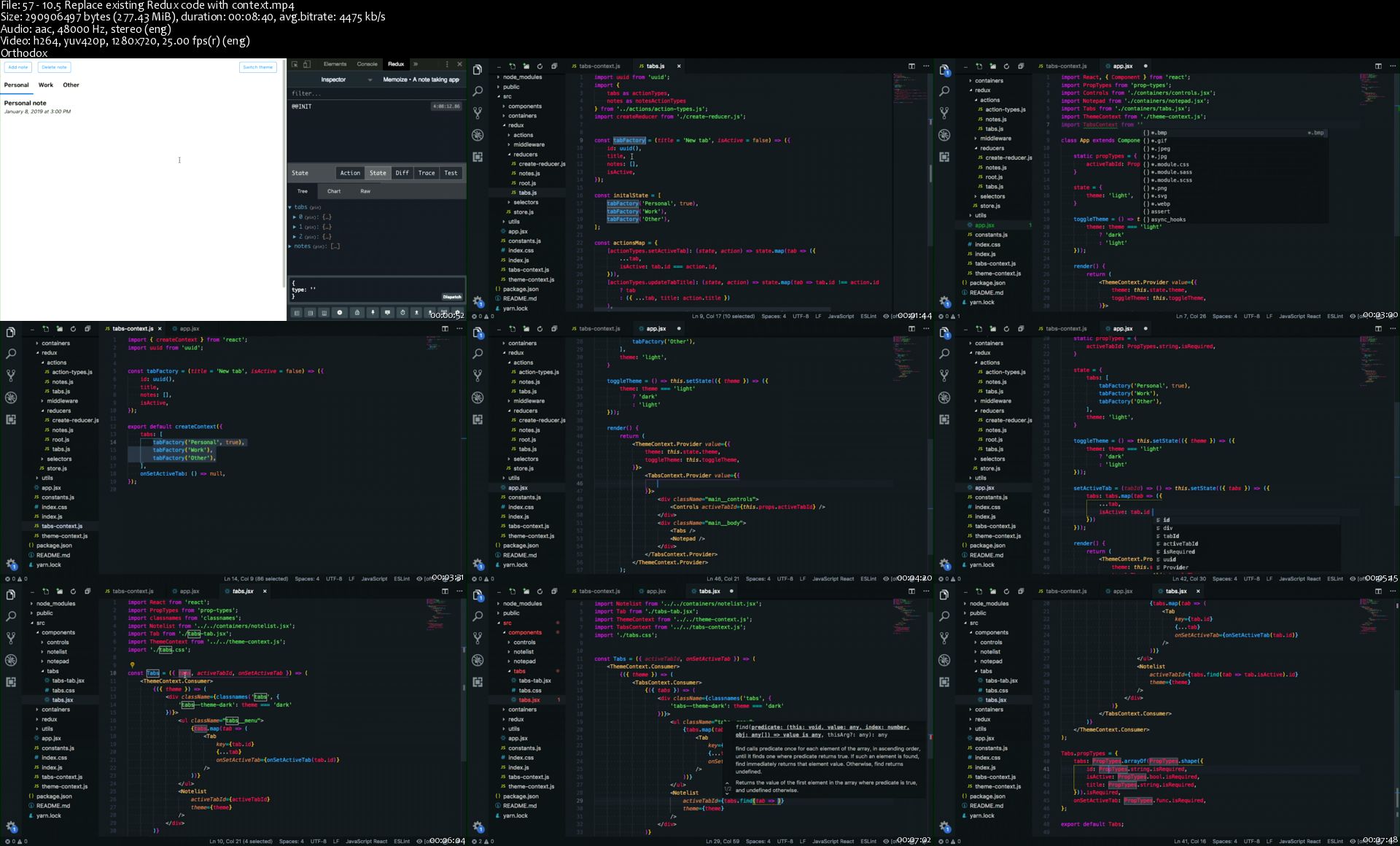Open Extensions in the 00:01:44 frame's activity bar
Image resolution: width=1400 pixels, height=846 pixels.
(x=478, y=157)
